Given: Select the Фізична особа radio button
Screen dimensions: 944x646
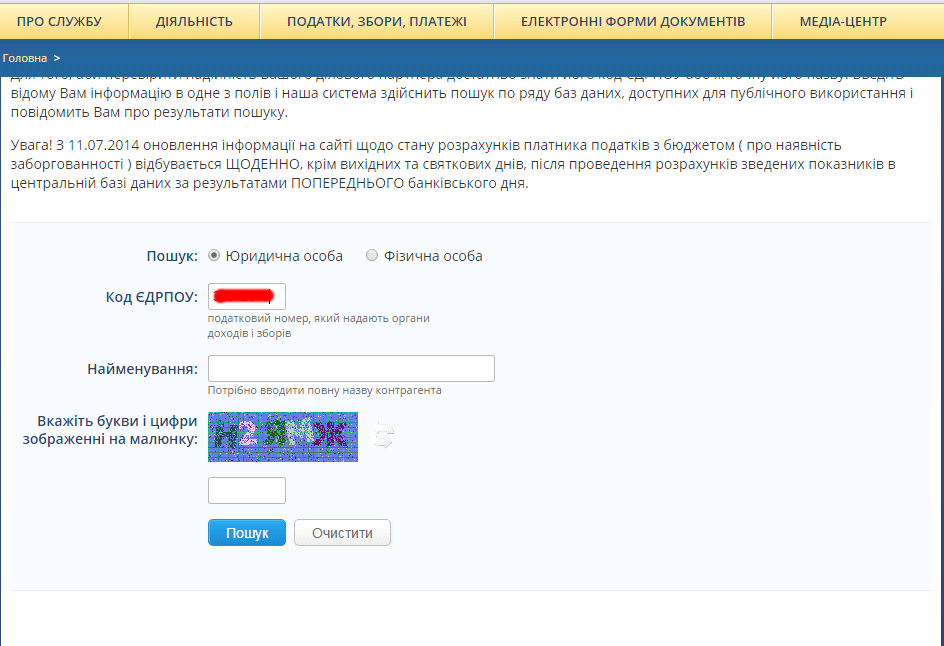Looking at the screenshot, I should point(372,256).
